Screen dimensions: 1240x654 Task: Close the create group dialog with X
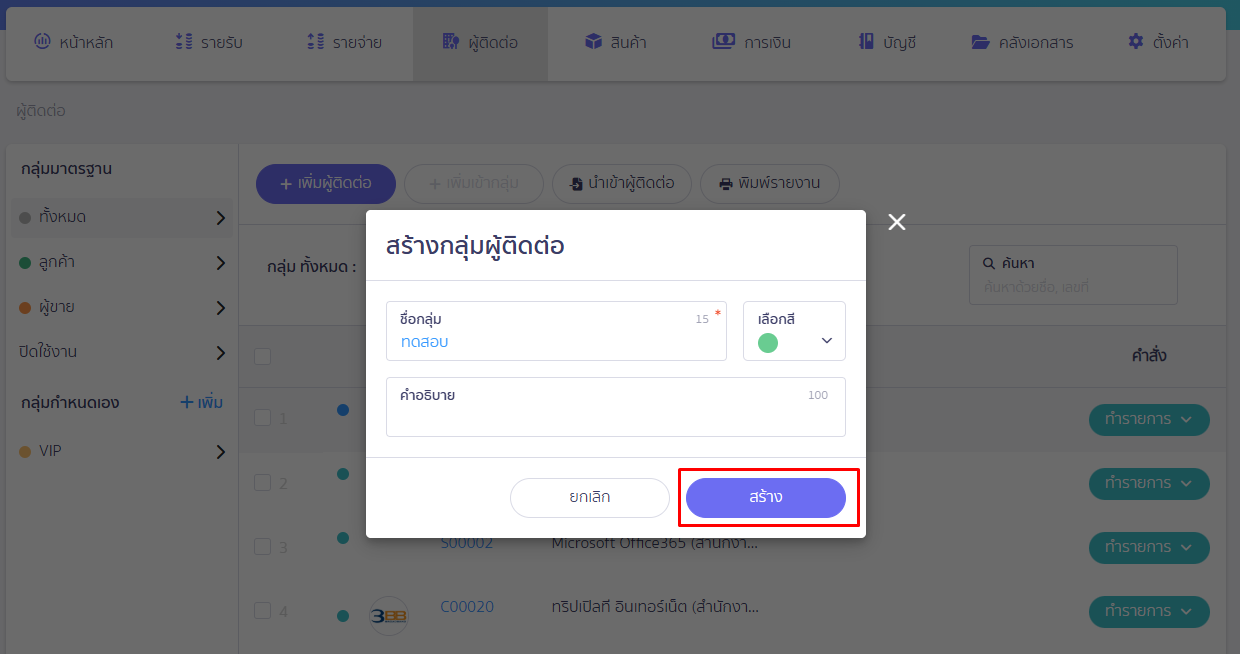tap(897, 222)
